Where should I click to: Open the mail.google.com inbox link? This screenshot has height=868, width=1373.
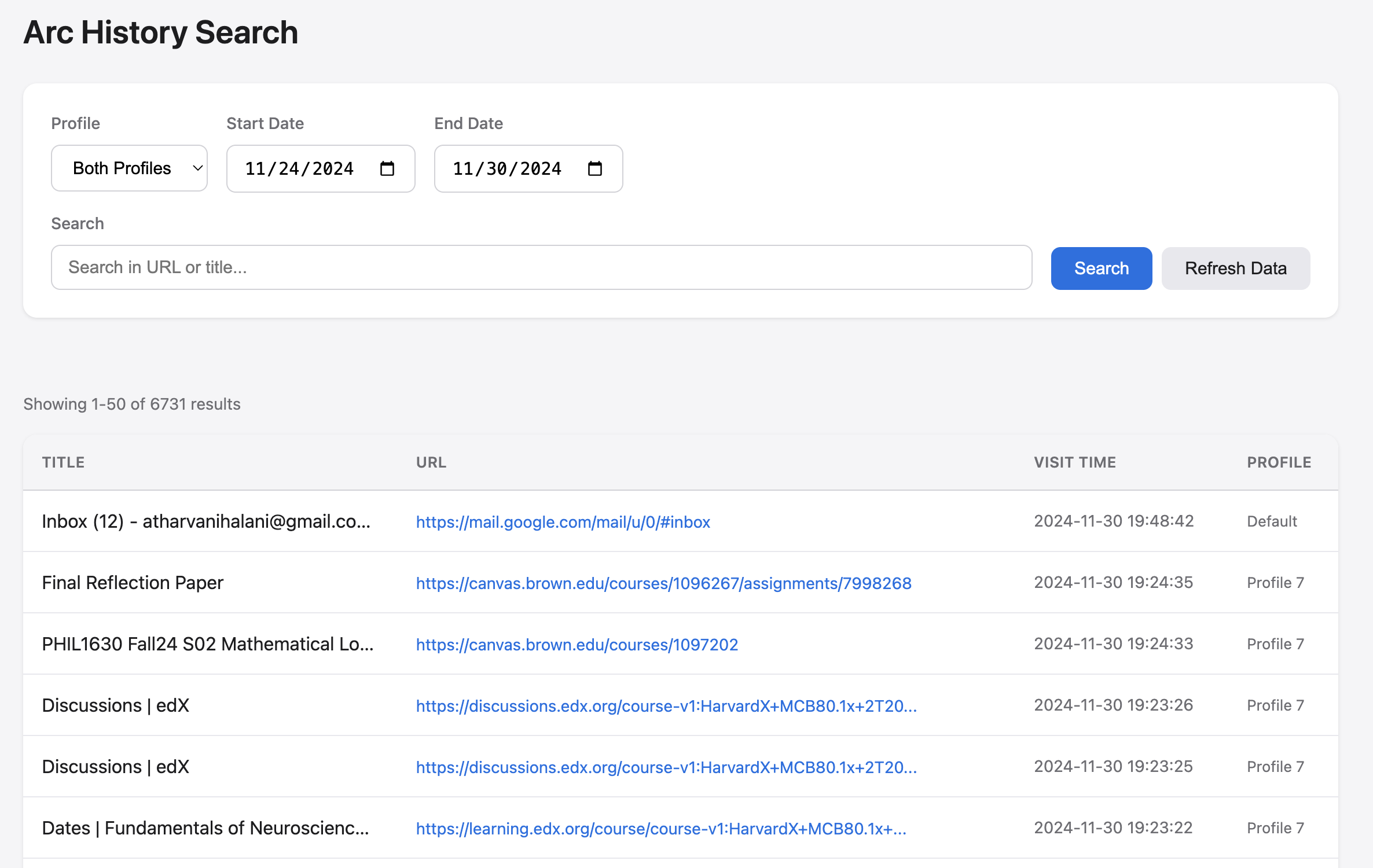[x=563, y=521]
